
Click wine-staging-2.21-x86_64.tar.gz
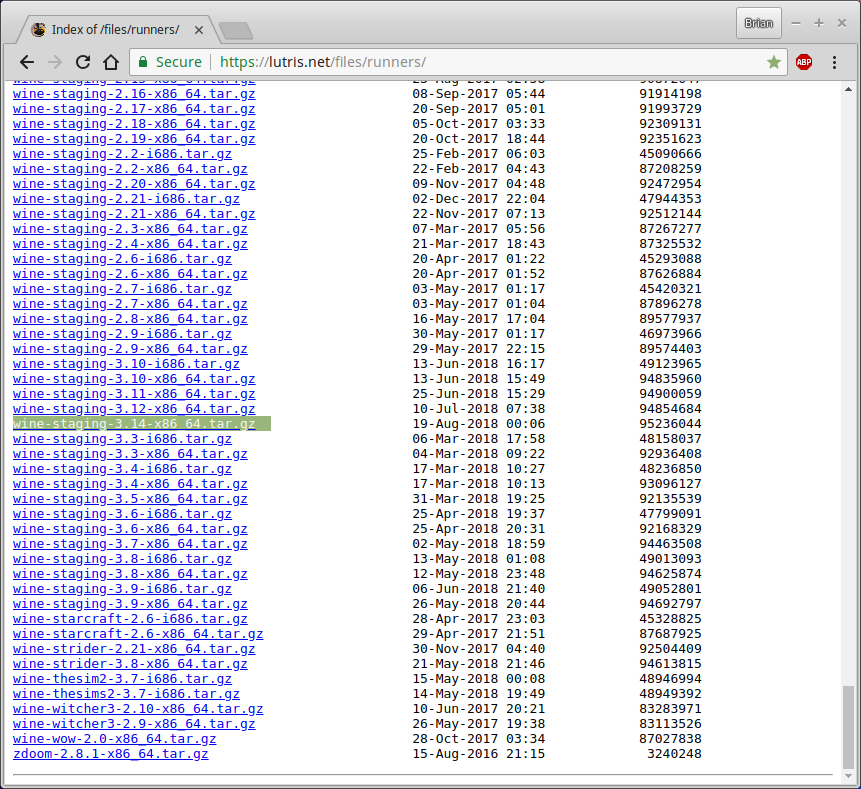(134, 214)
